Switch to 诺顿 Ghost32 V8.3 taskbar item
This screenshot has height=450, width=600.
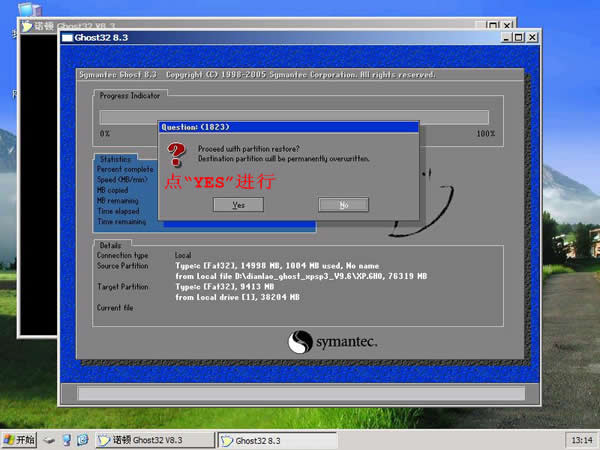click(x=155, y=440)
